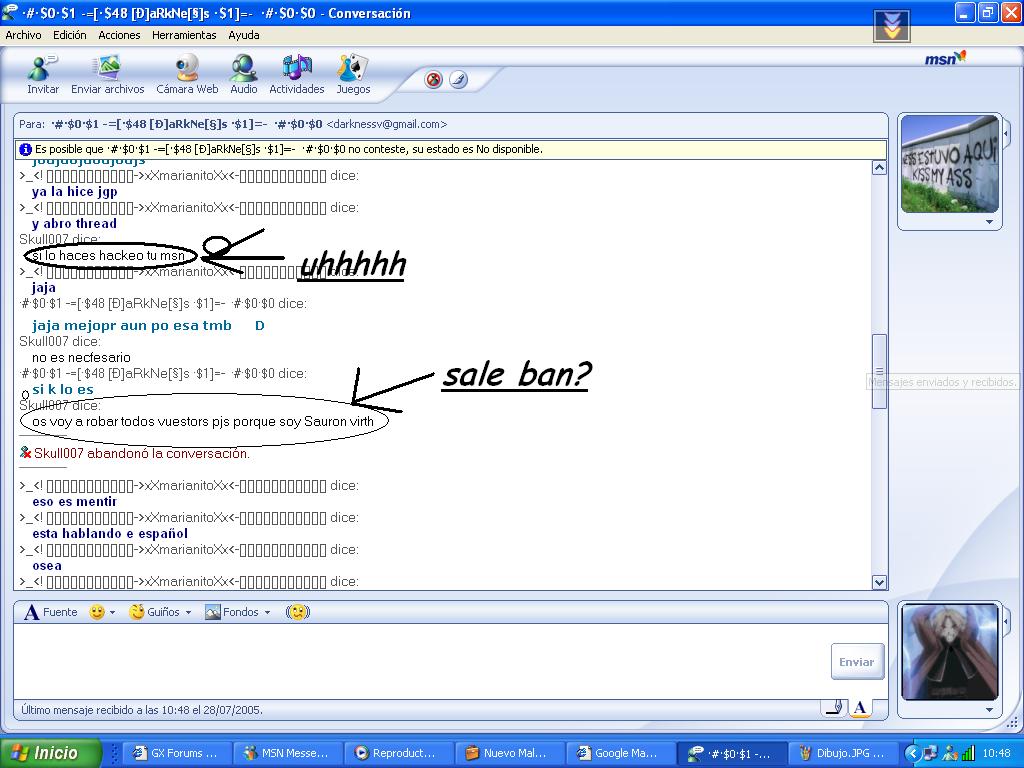
Task: Open the Ayuda menu
Action: pyautogui.click(x=244, y=35)
